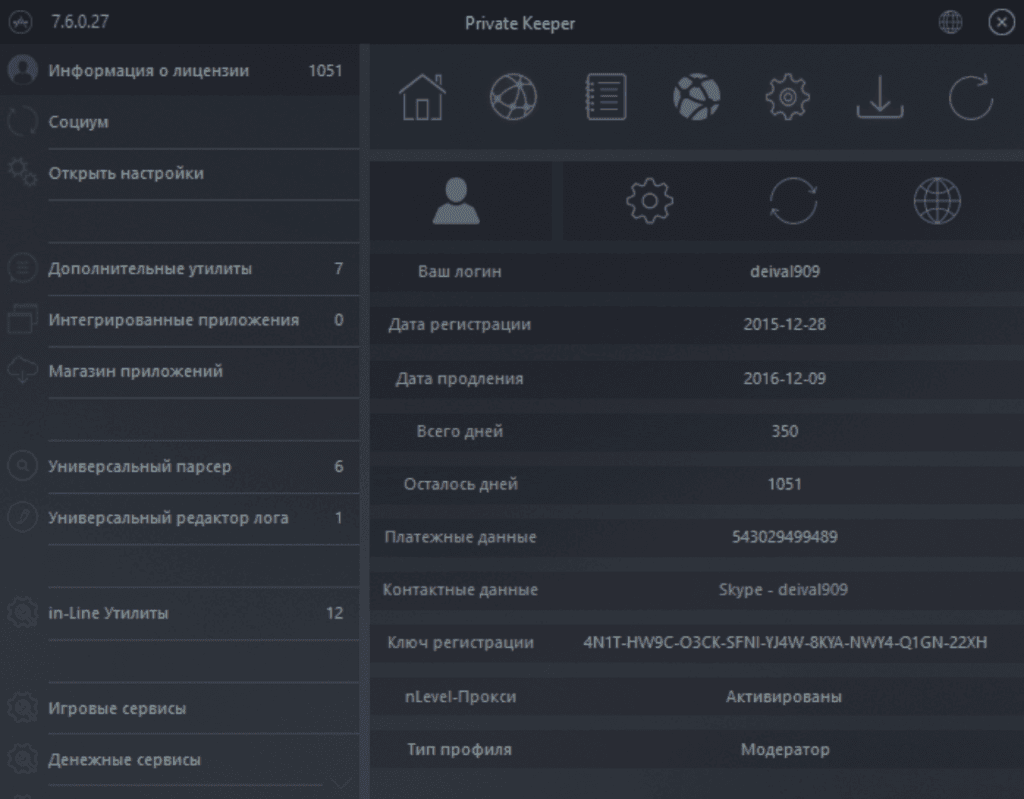Image resolution: width=1024 pixels, height=799 pixels.
Task: Click the profile type value Модератор
Action: [785, 750]
